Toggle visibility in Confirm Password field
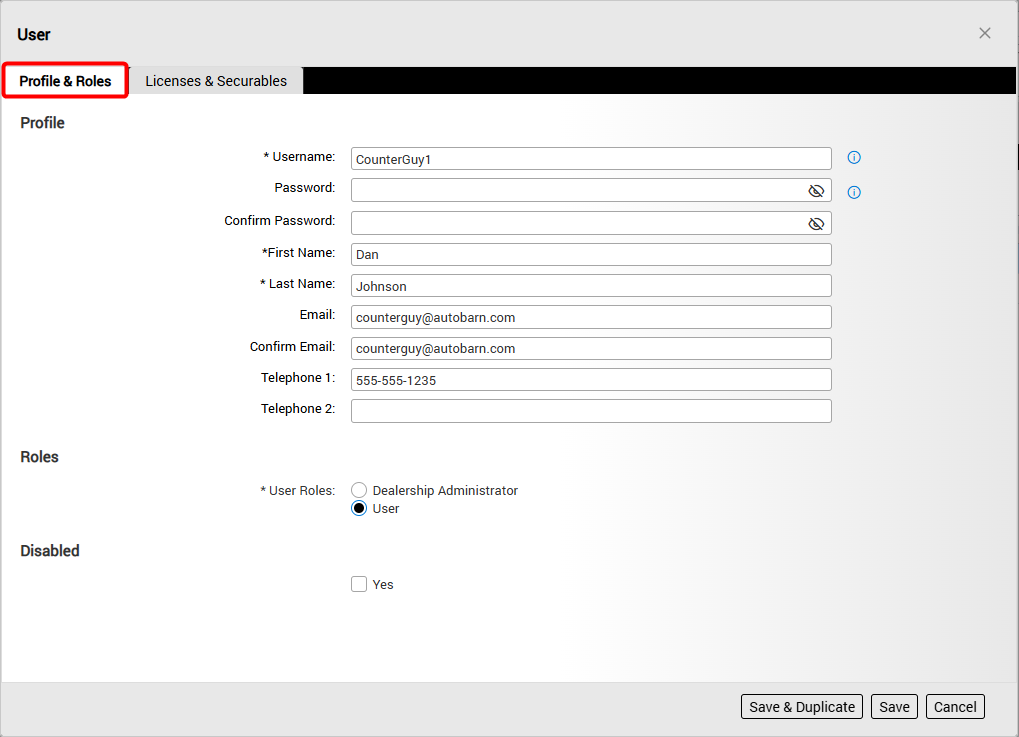The height and width of the screenshot is (737, 1019). tap(816, 224)
